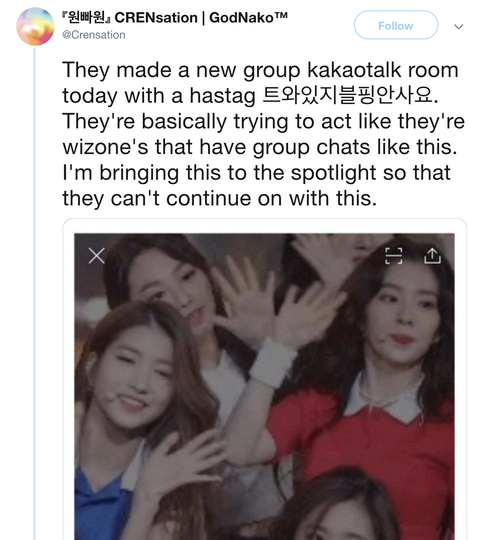Select the GodNako™ part of name
This screenshot has width=480, height=540.
click(248, 18)
